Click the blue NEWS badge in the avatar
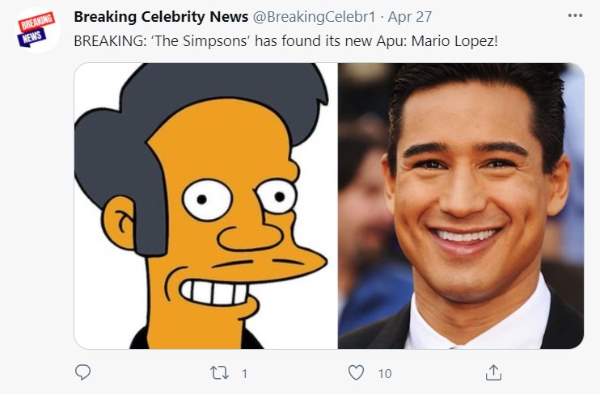 click(x=32, y=38)
